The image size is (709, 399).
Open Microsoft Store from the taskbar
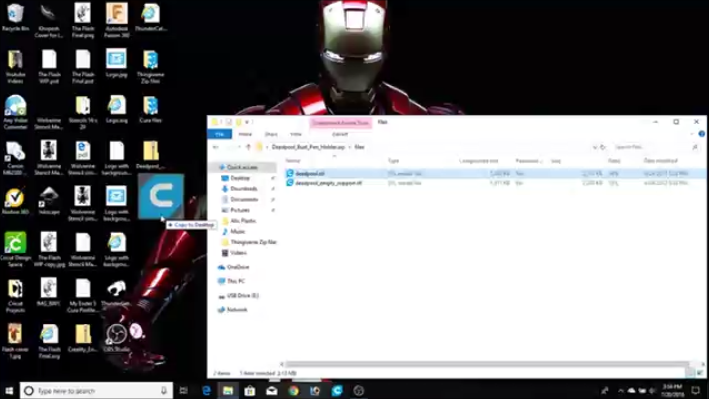250,391
